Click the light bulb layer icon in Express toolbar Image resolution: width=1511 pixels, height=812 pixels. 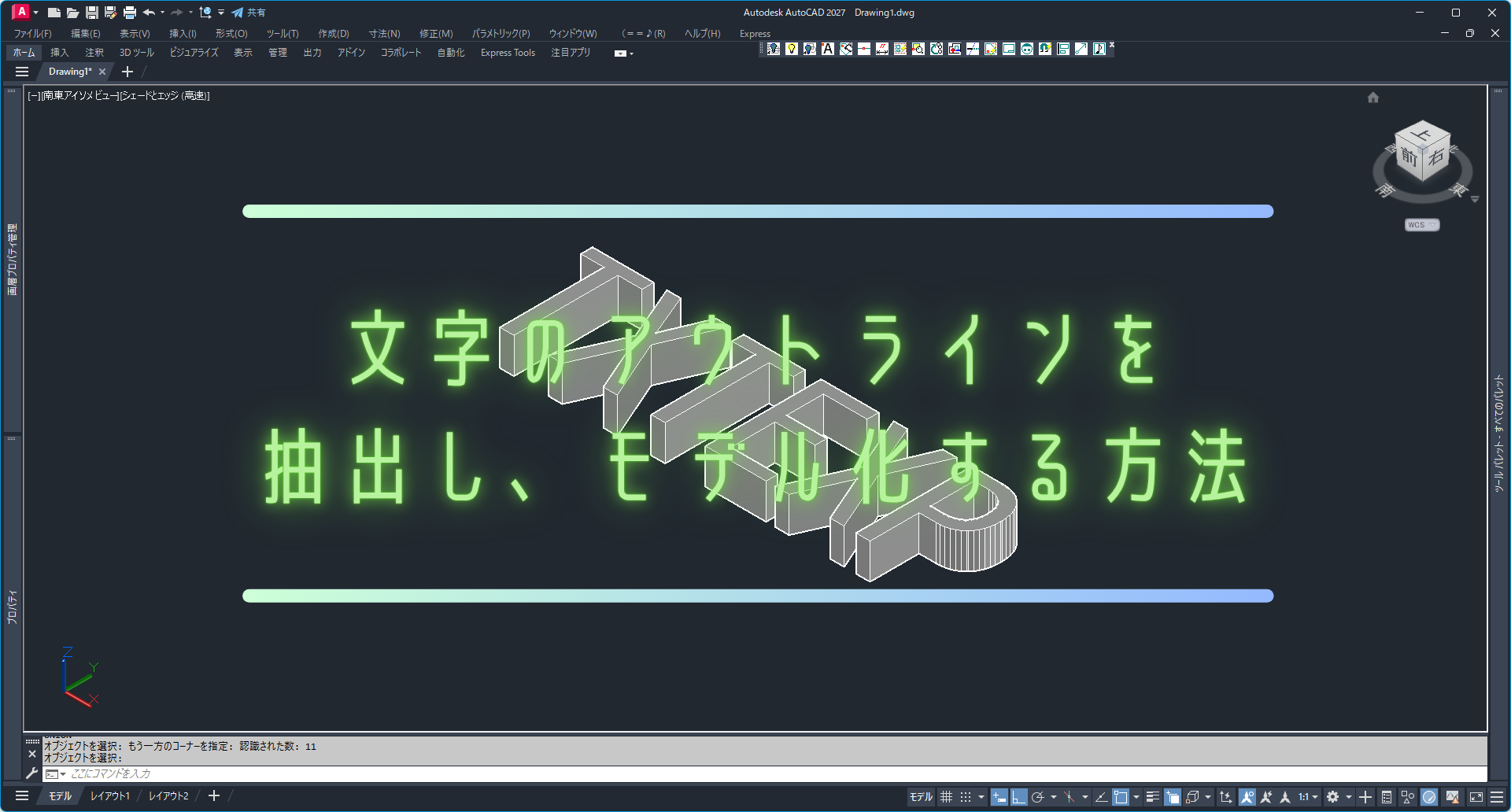pos(792,49)
